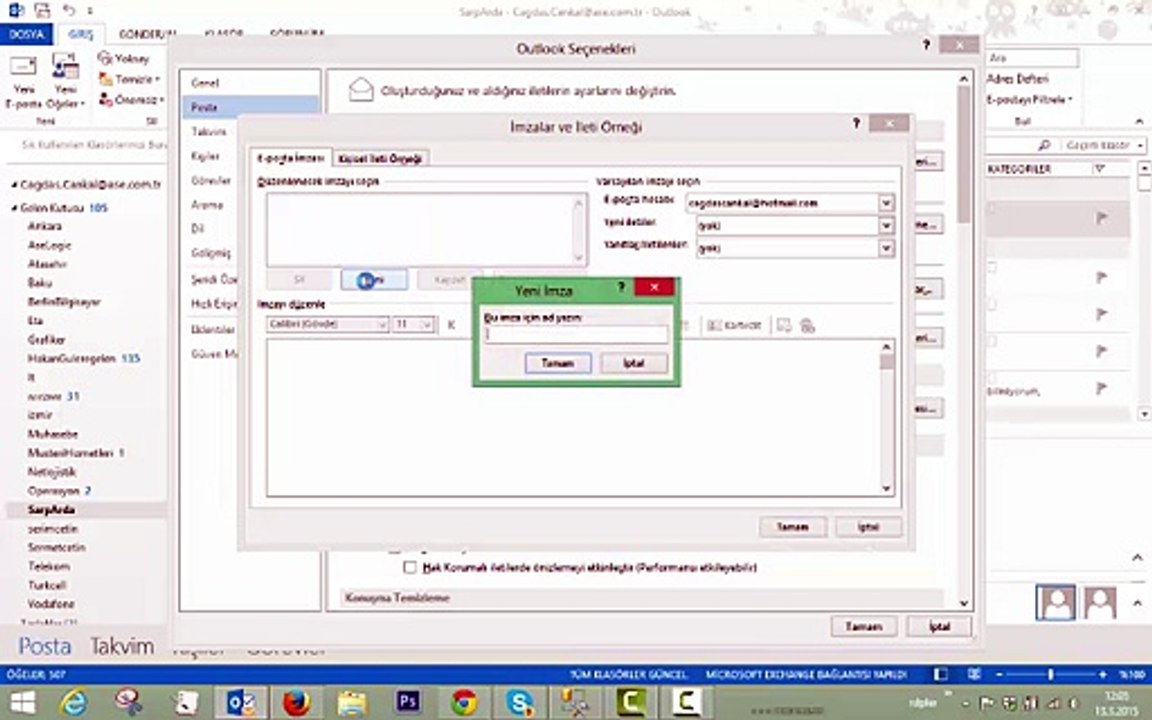Open the Yeni Öğeler ribbon icon
1152x720 pixels.
tap(65, 82)
